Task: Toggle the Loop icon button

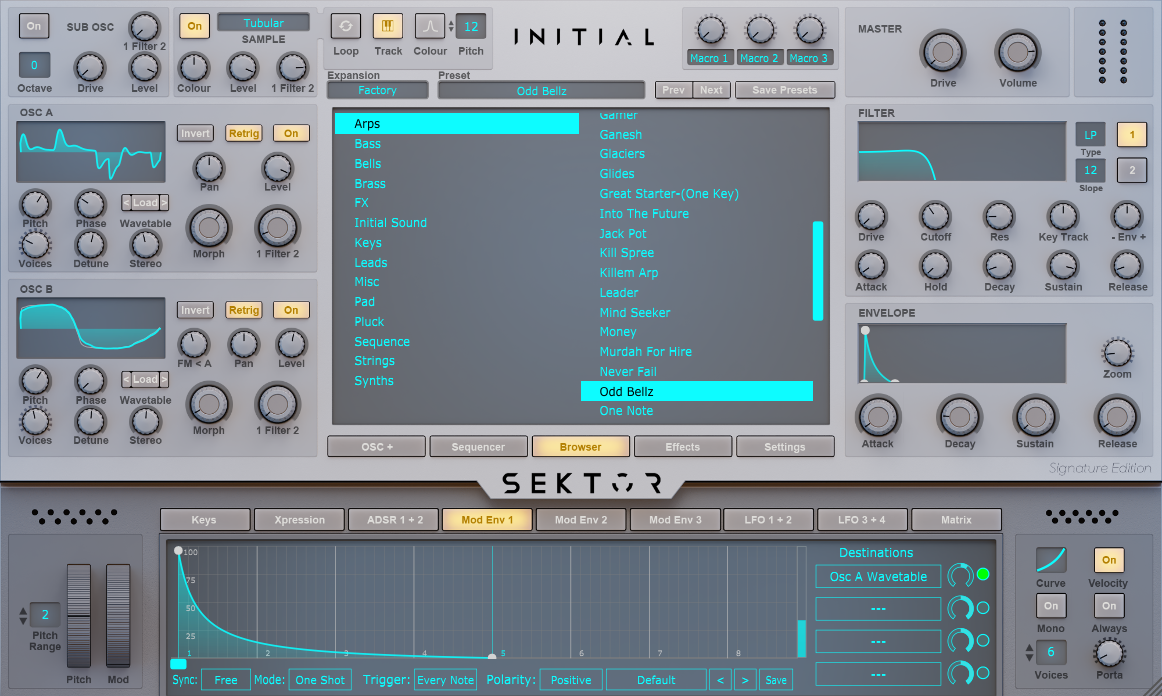Action: pos(345,27)
